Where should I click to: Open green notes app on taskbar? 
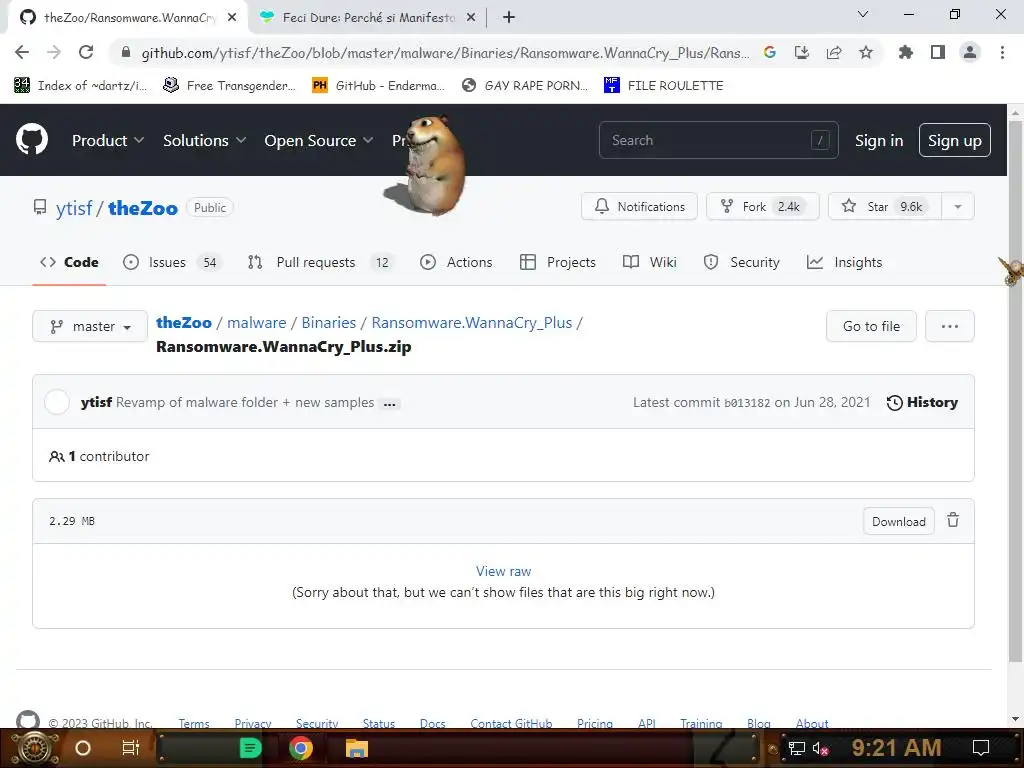click(x=250, y=748)
